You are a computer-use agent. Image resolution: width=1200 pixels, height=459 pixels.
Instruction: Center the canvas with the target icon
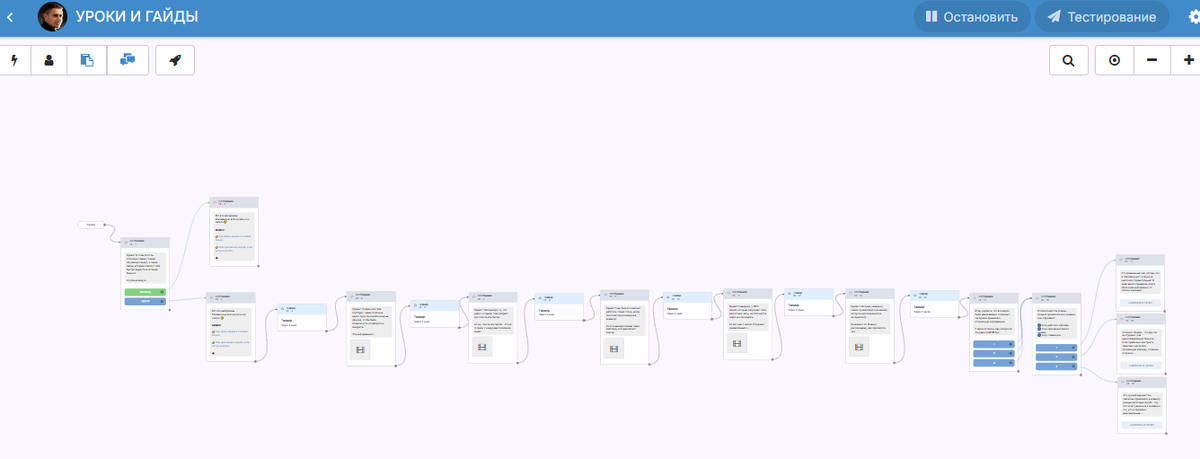[x=1114, y=60]
